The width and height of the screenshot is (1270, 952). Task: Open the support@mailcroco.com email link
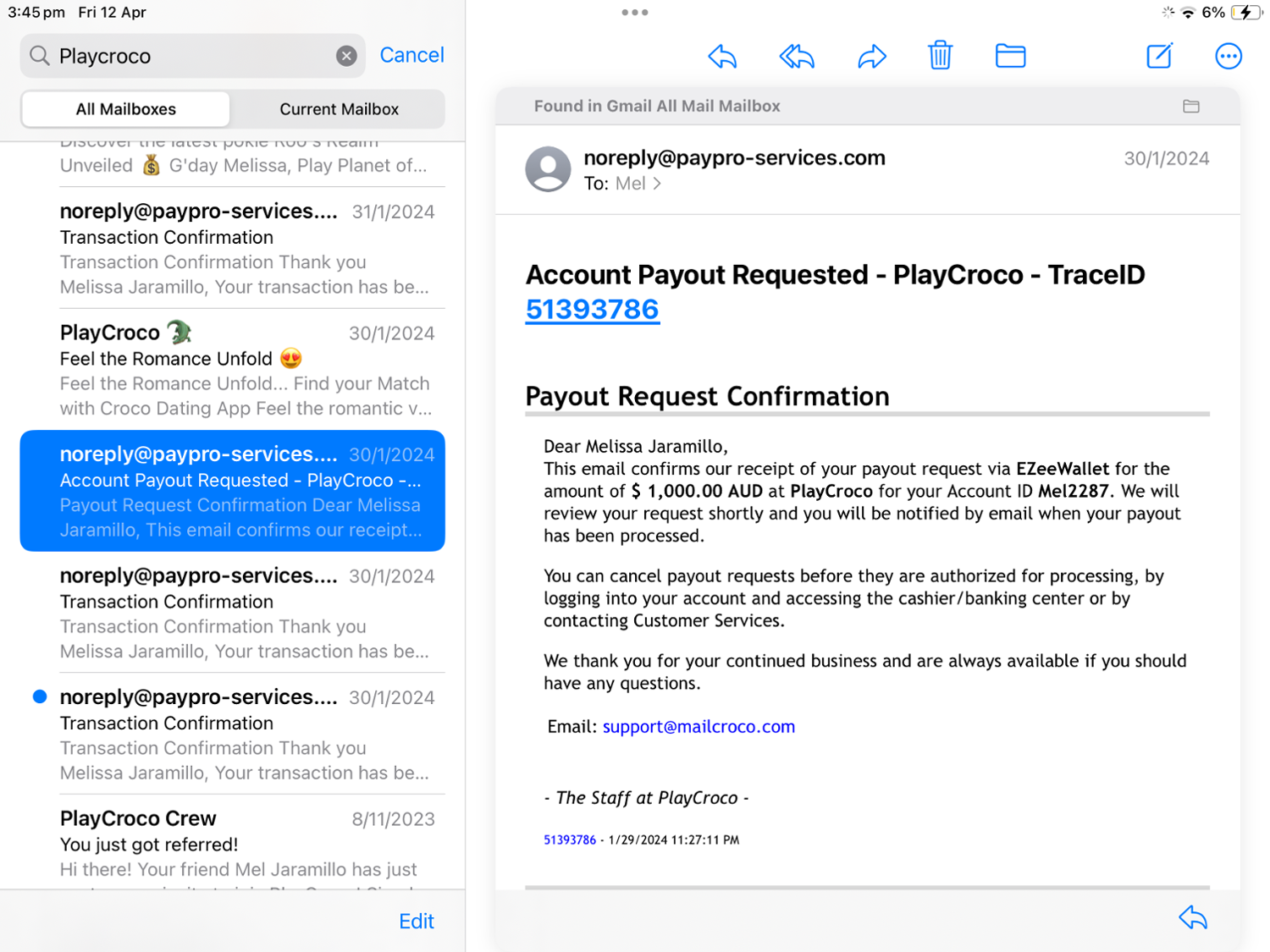[x=698, y=727]
